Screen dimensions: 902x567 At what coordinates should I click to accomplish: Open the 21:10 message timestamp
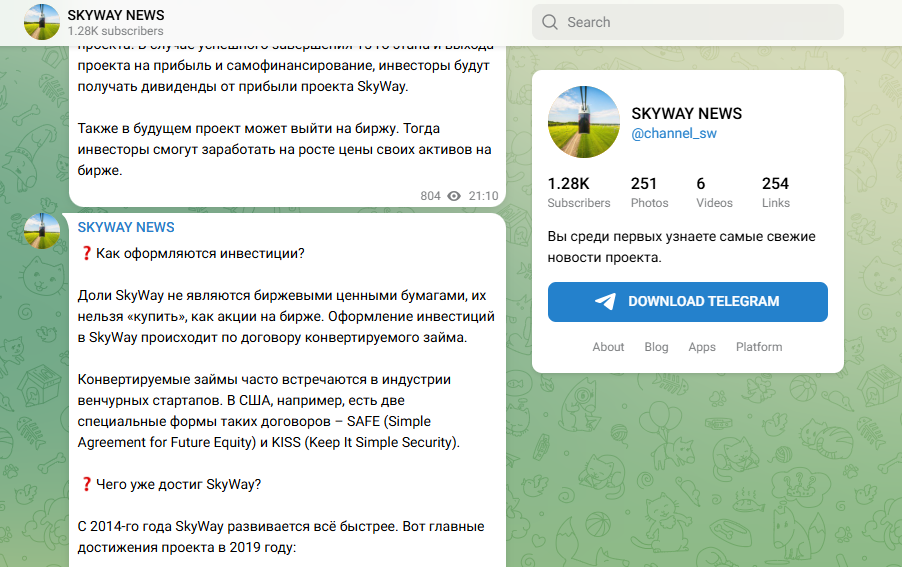click(x=483, y=196)
